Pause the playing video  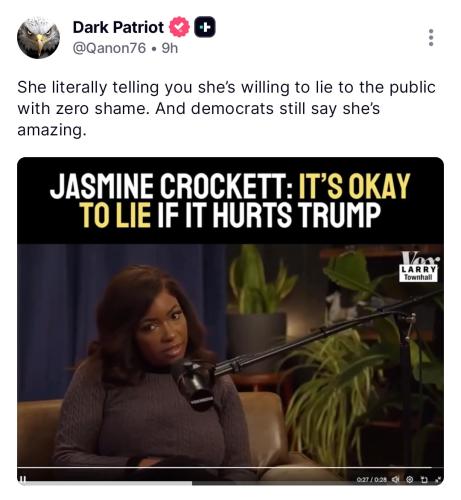[23, 479]
